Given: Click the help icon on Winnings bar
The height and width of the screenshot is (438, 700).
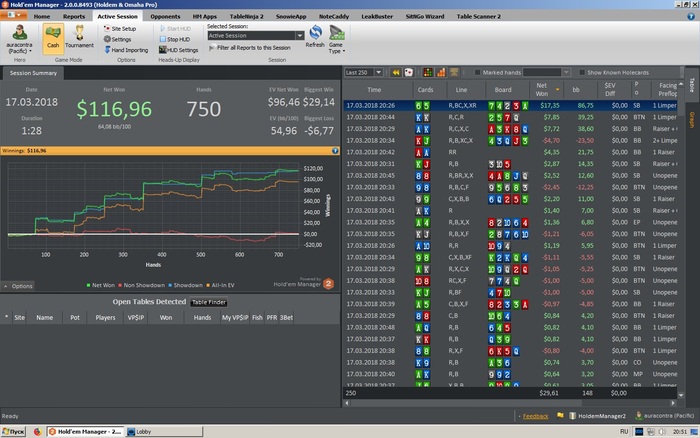Looking at the screenshot, I should tap(335, 151).
